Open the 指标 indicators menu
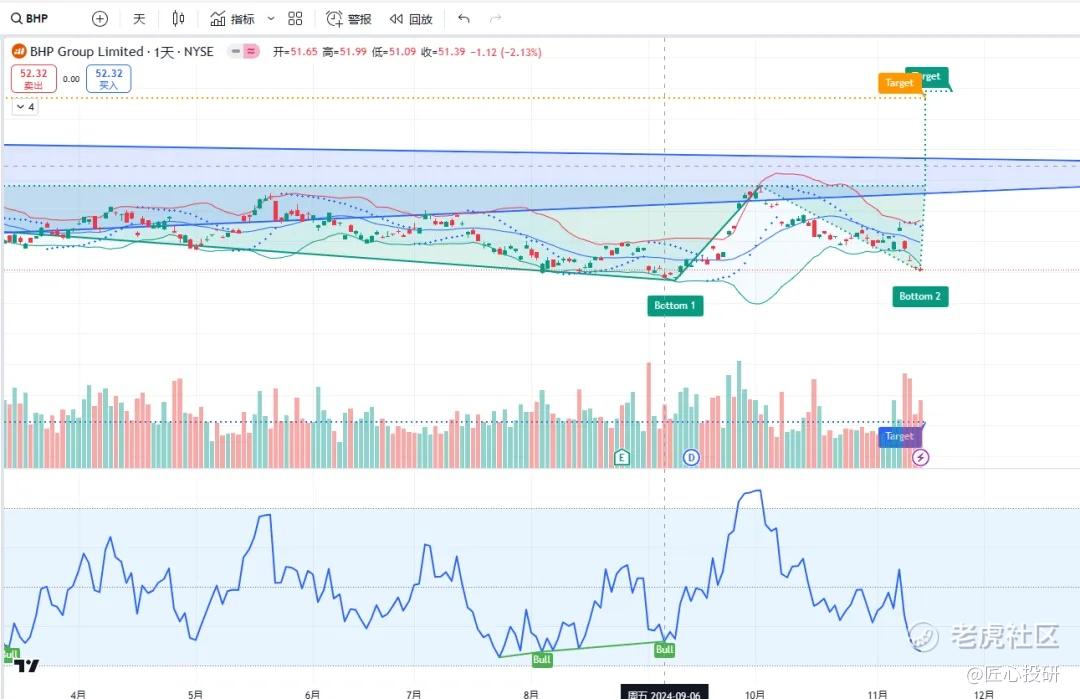The image size is (1080, 699). tap(233, 19)
